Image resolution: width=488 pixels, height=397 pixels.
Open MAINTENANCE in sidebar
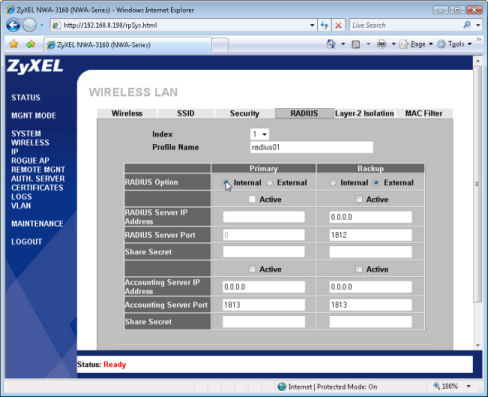click(x=37, y=224)
